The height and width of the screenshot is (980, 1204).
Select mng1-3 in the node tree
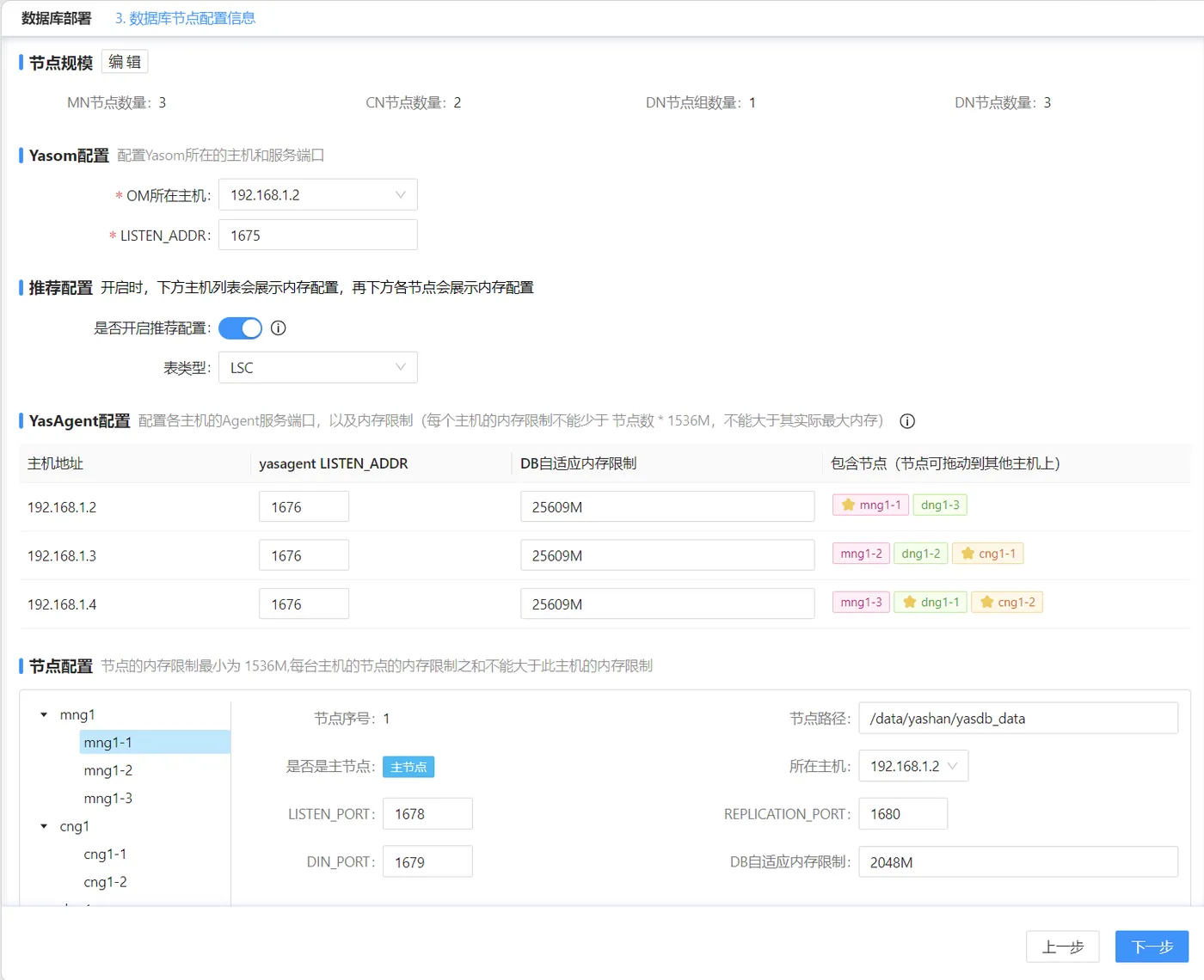tap(108, 799)
